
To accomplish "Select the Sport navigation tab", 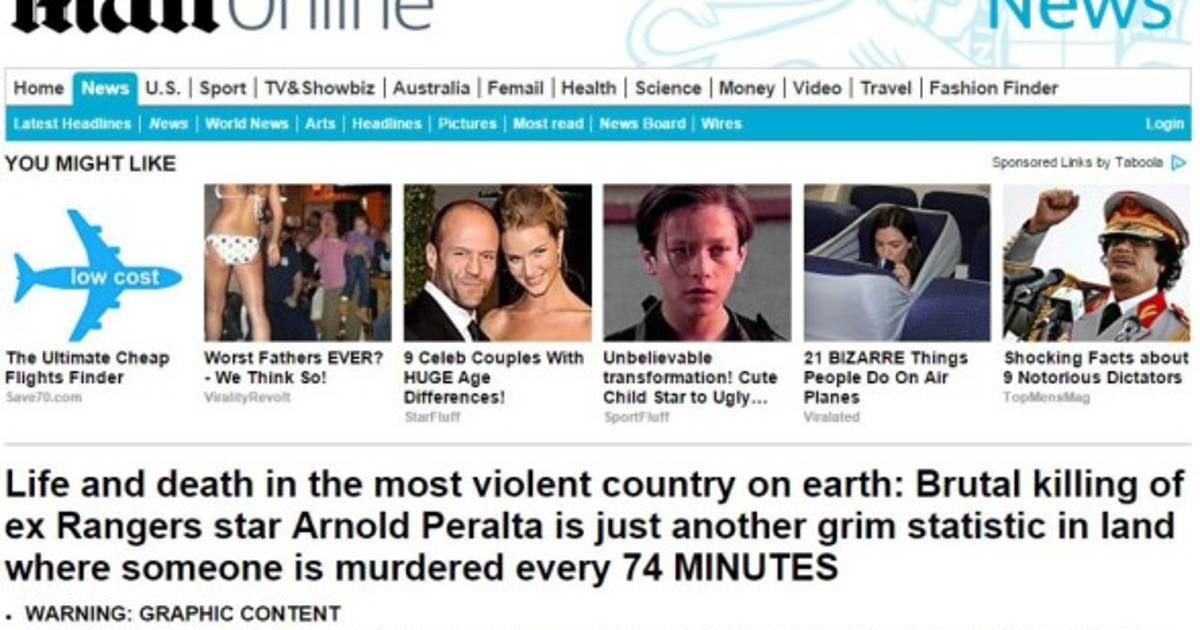I will (x=222, y=88).
